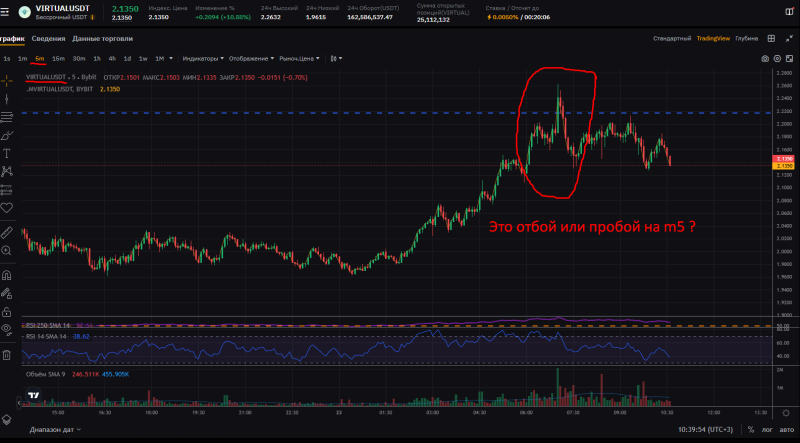The height and width of the screenshot is (443, 800).
Task: Collapse the chart panel arrows icon
Action: click(790, 38)
